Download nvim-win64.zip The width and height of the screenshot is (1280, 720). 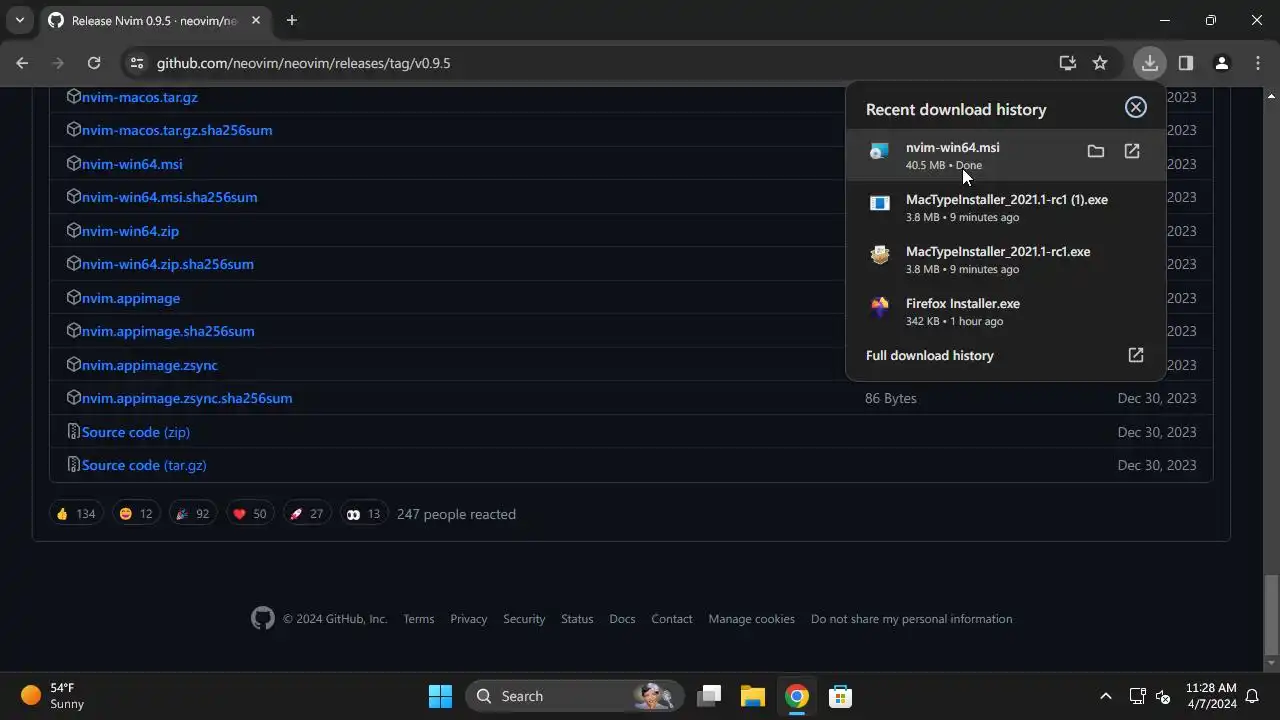130,231
